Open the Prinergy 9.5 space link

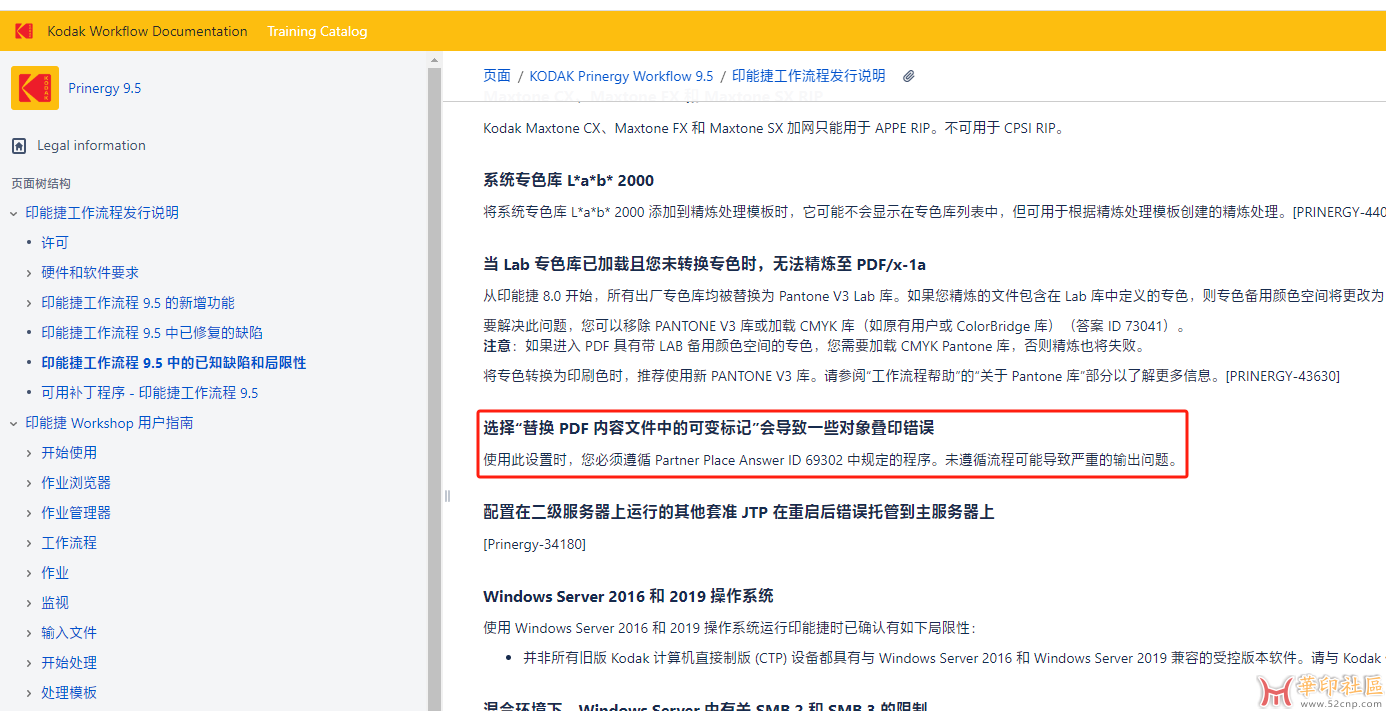click(105, 88)
